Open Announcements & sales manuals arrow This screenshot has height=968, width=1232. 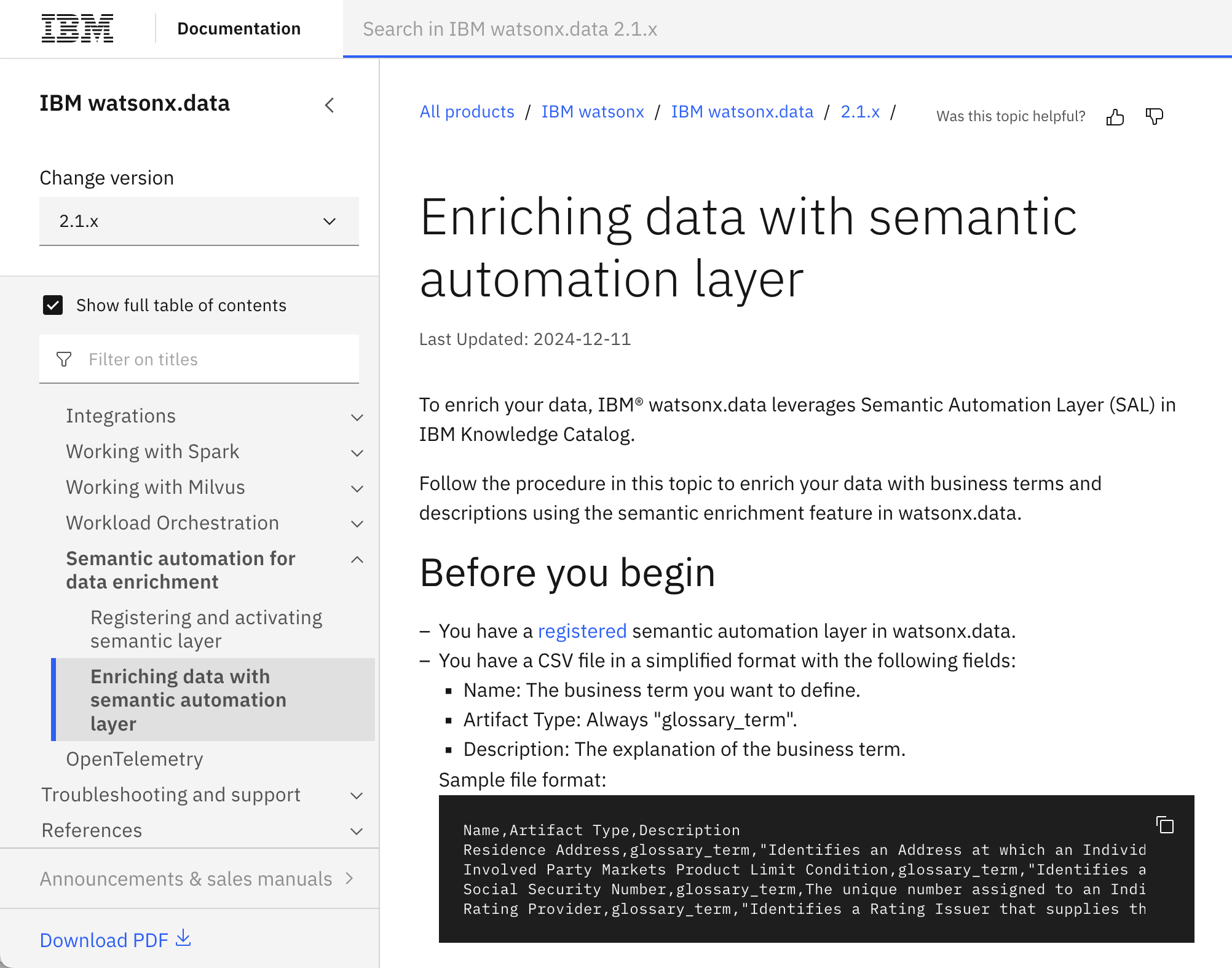click(350, 878)
